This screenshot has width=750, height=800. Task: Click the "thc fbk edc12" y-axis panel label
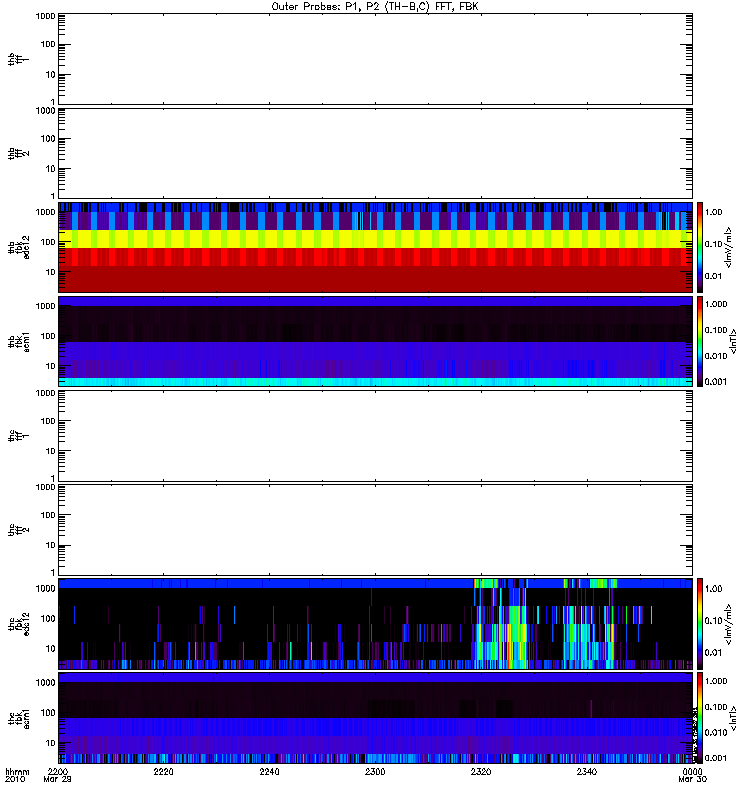pyautogui.click(x=19, y=623)
